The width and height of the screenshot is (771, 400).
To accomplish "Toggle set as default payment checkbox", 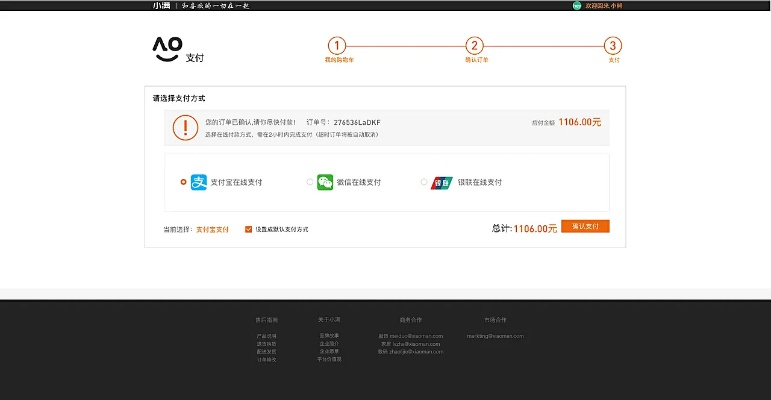I will coord(248,229).
